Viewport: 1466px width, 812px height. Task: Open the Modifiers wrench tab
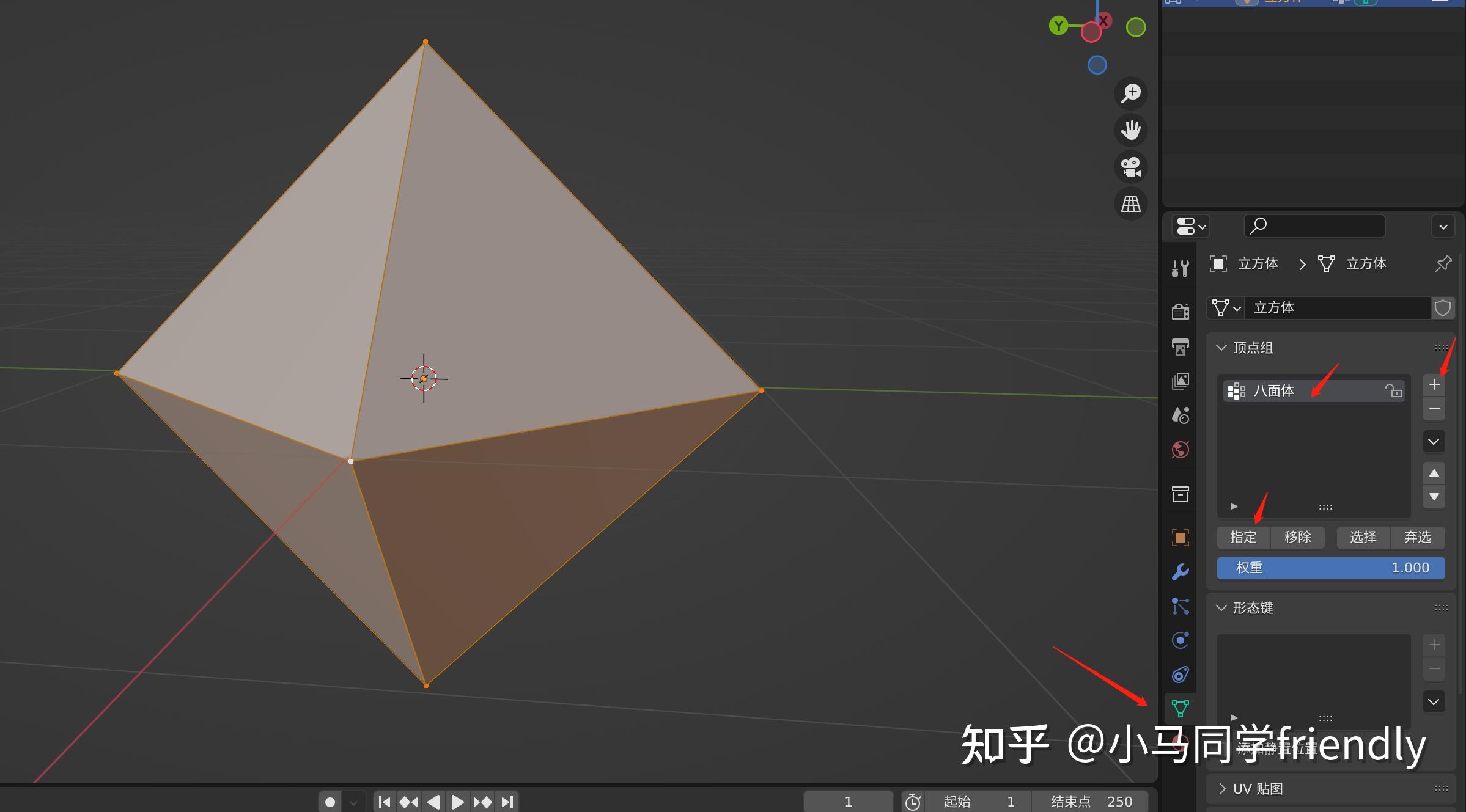pos(1180,572)
